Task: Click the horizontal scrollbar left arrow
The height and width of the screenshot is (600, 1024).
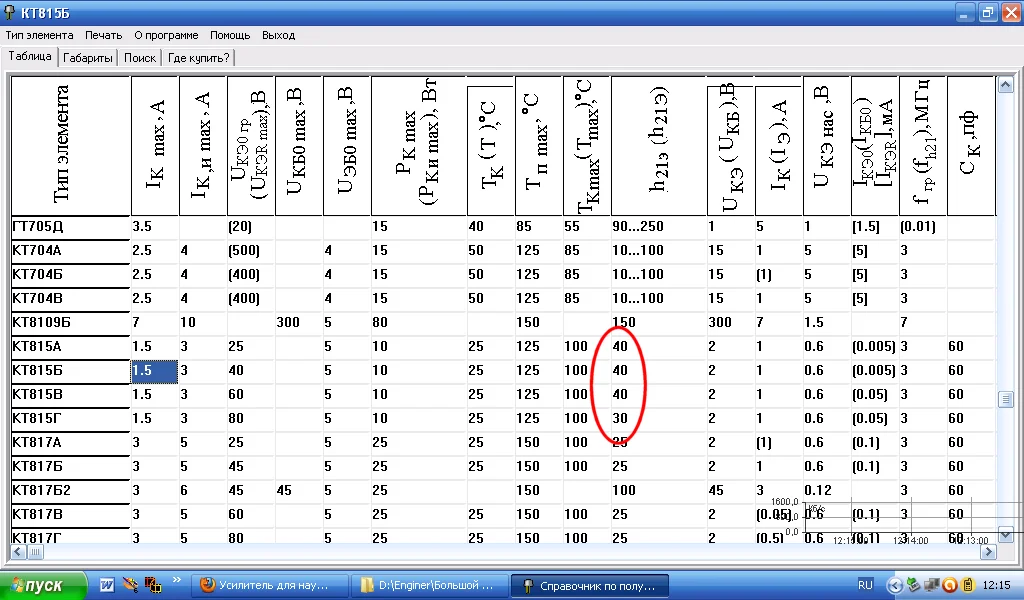Action: [18, 552]
